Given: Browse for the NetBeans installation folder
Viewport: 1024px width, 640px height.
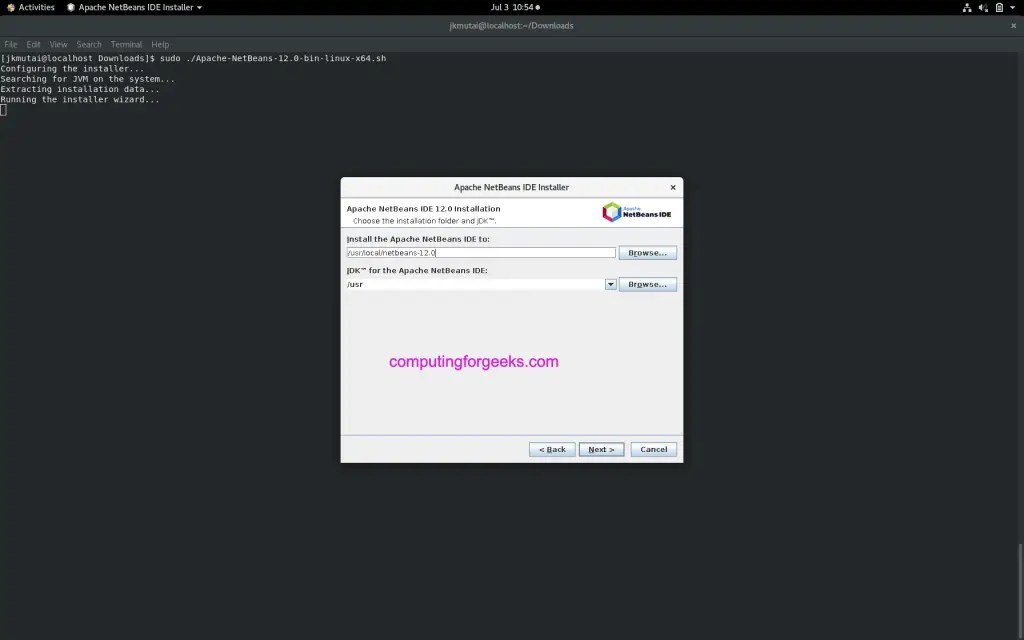Looking at the screenshot, I should pos(647,252).
